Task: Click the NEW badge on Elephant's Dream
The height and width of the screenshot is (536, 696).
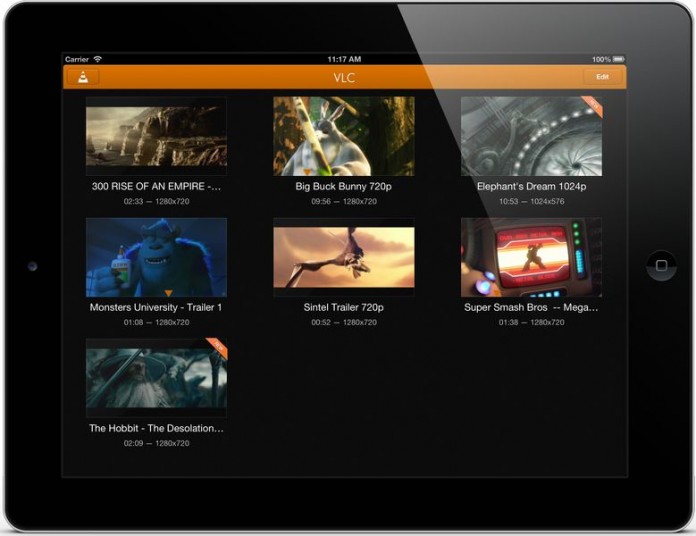Action: tap(591, 105)
